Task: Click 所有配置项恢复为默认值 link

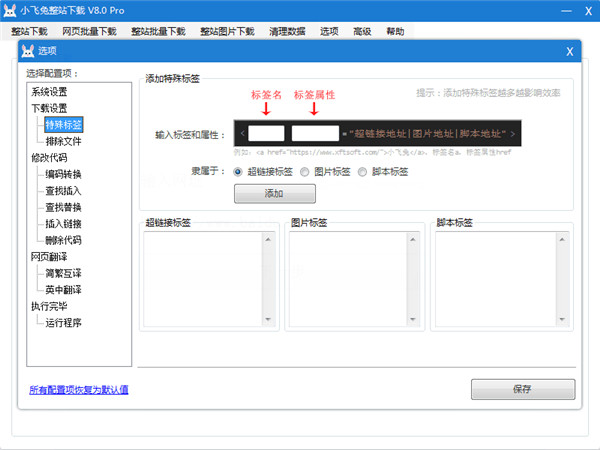Action: pos(79,390)
